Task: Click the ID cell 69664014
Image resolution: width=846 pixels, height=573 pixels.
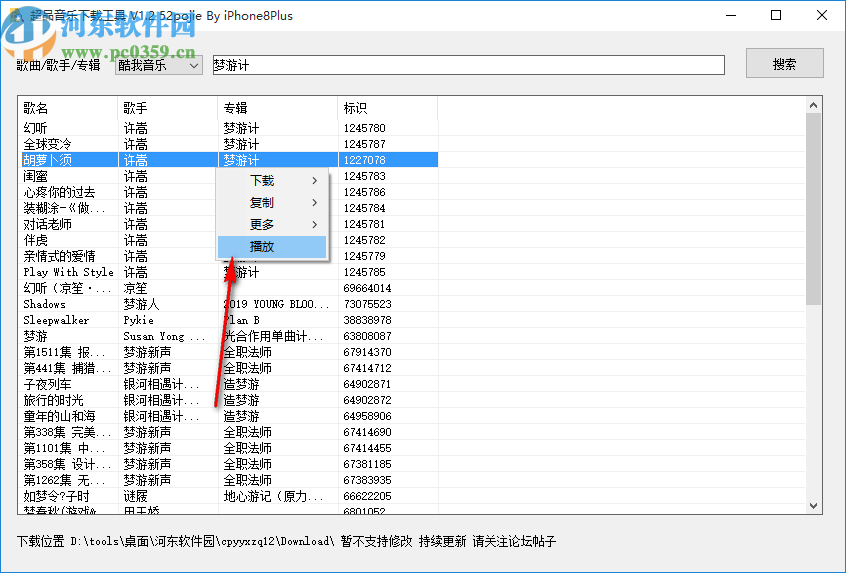Action: tap(367, 289)
